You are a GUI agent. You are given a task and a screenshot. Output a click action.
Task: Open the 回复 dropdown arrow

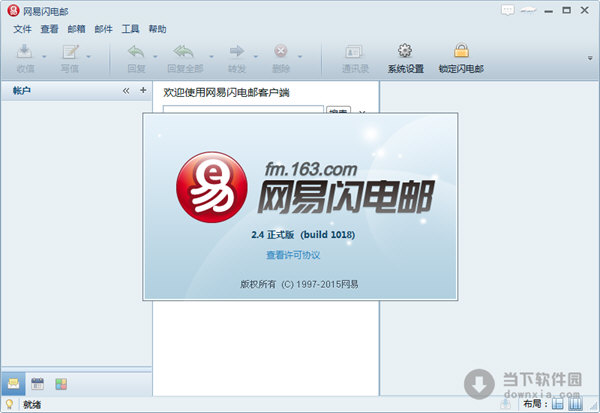pos(155,57)
